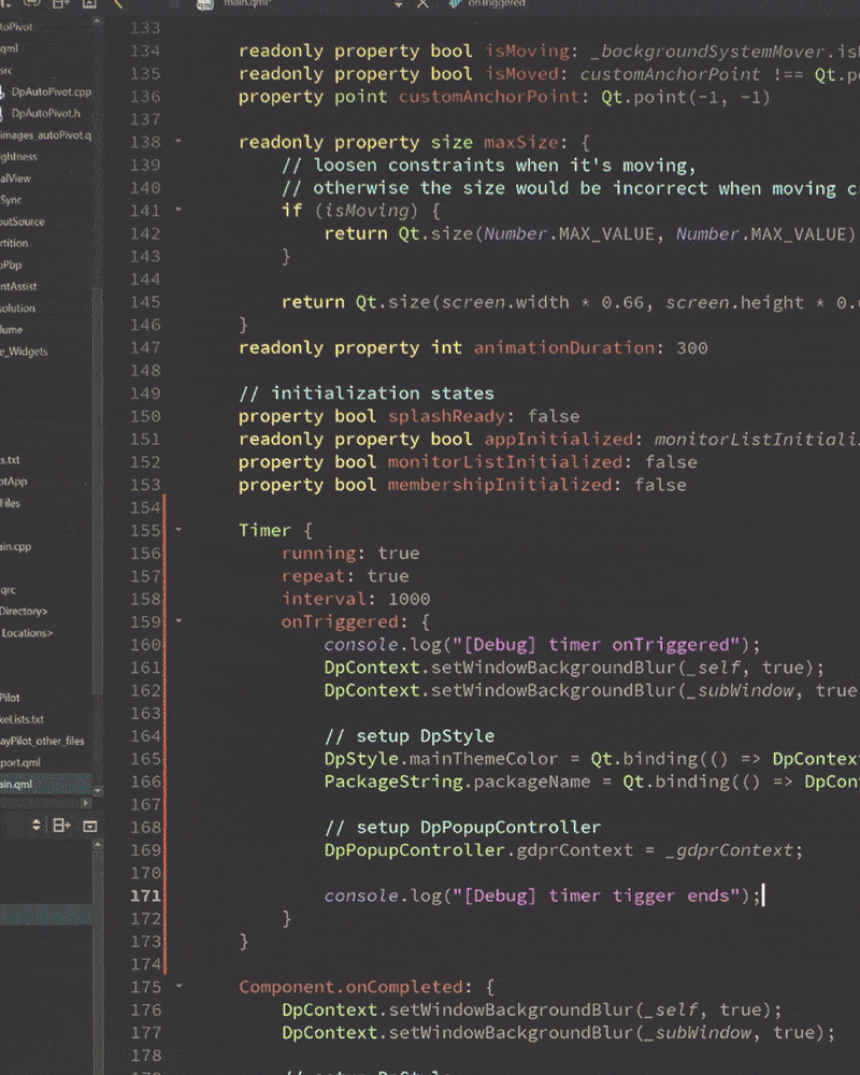Click the project tree horizontal scroll-right arrow
Screen dimensions: 860x1075
[86, 803]
